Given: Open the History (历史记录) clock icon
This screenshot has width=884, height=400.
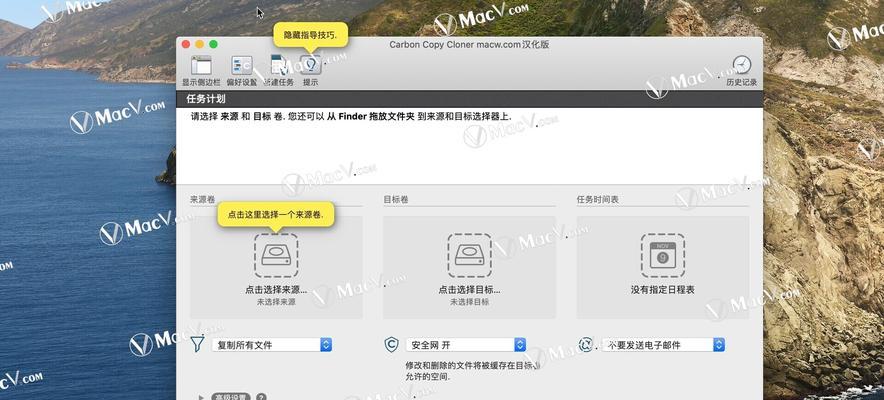Looking at the screenshot, I should pos(741,65).
